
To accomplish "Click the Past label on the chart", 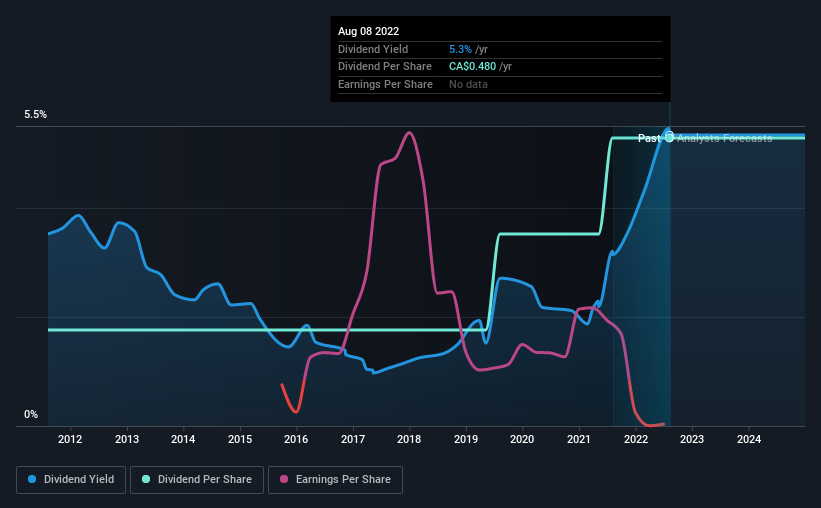I will [649, 138].
